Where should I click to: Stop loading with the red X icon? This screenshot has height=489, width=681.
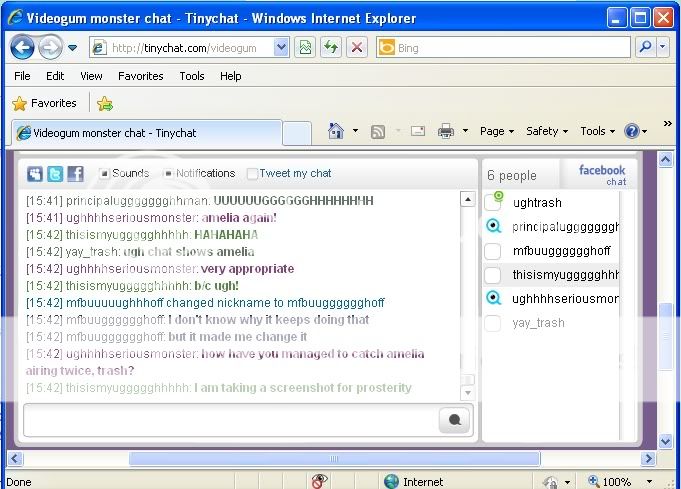(357, 47)
